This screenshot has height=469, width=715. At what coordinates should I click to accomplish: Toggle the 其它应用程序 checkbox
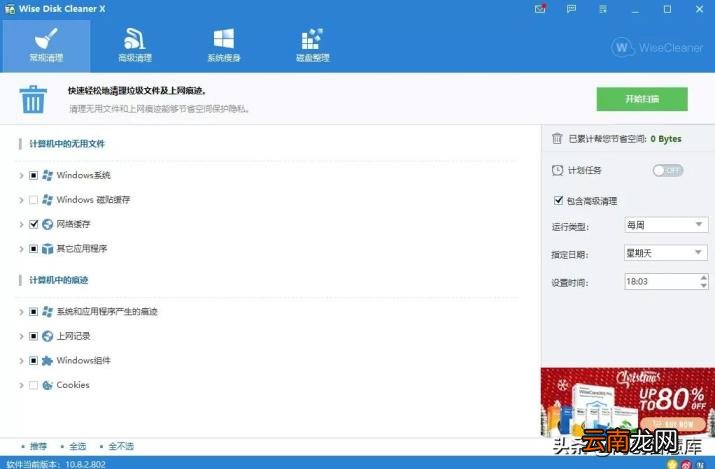(x=33, y=249)
